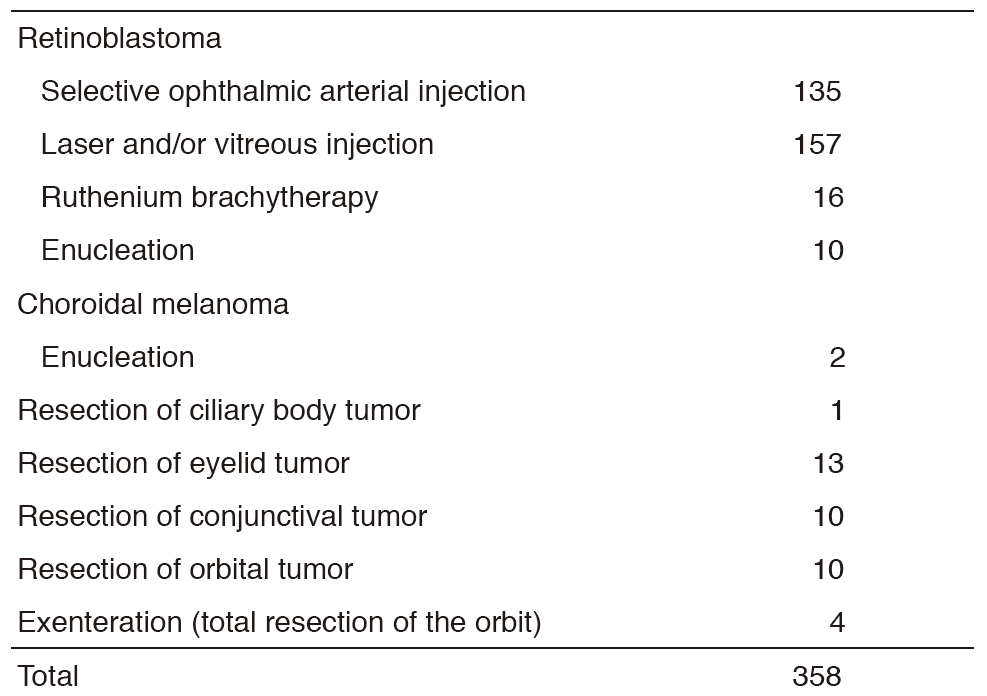
Task: Click the total value 358
Action: click(817, 677)
